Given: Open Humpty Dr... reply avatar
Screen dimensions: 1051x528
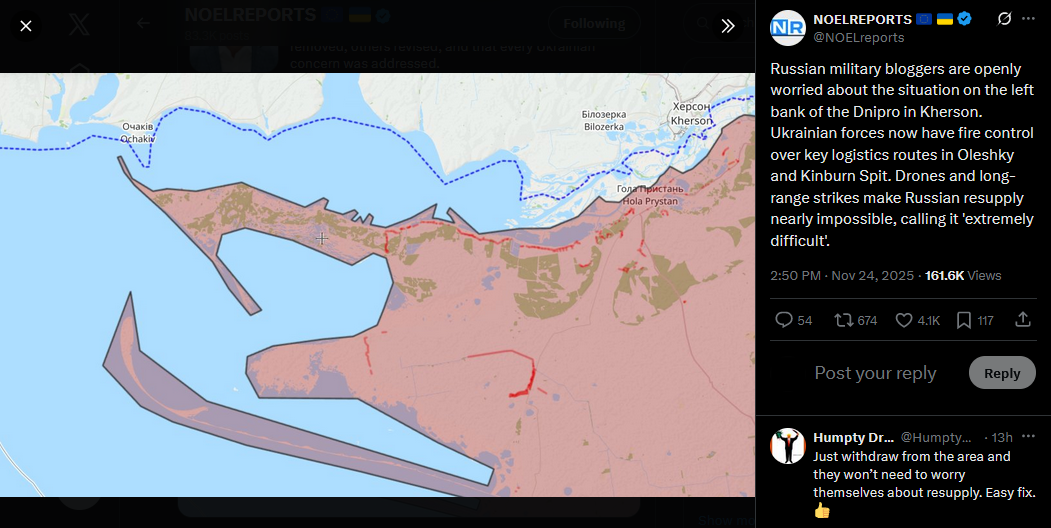Looking at the screenshot, I should 788,446.
